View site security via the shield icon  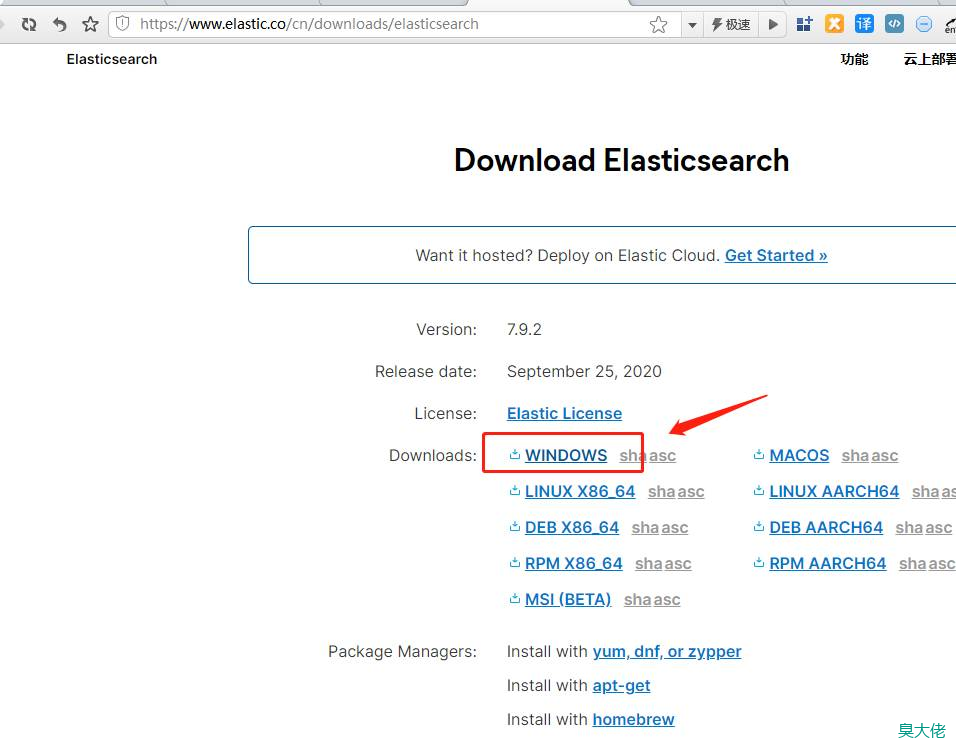click(x=123, y=24)
